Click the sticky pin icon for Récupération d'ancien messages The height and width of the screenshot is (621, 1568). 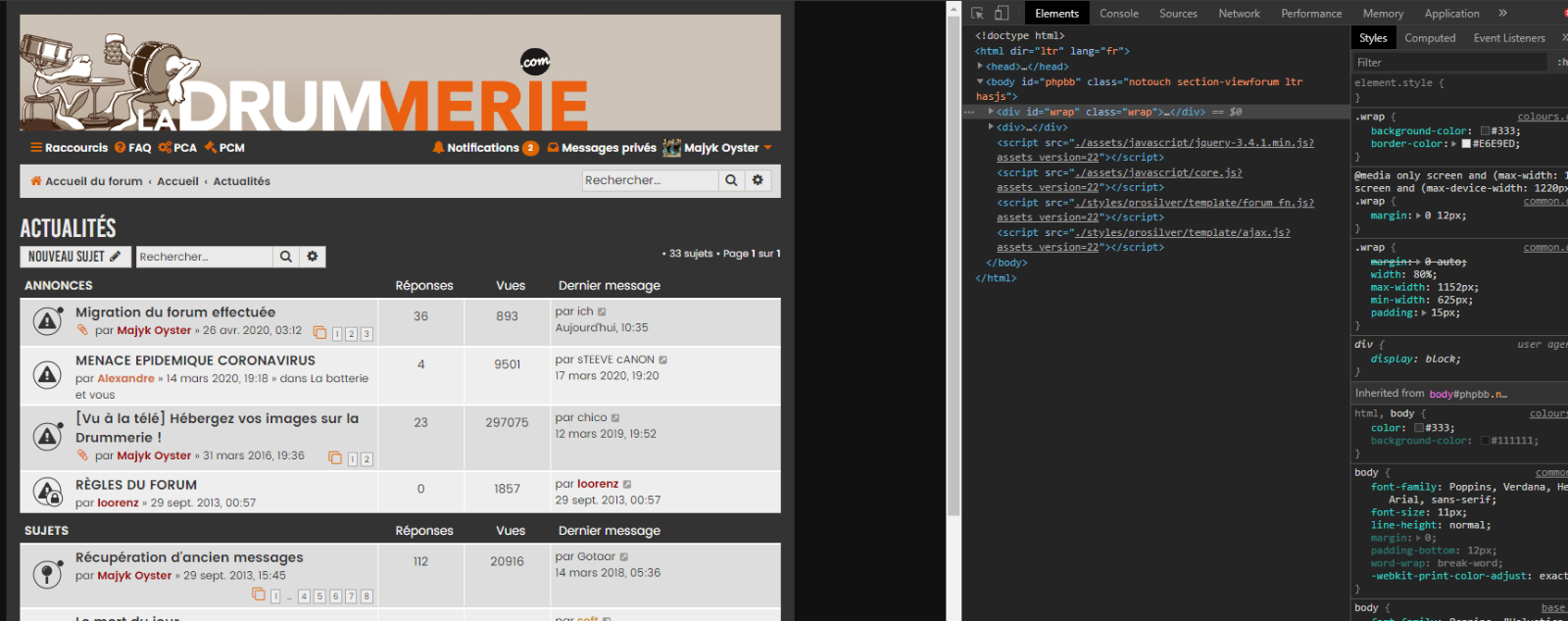pyautogui.click(x=47, y=574)
